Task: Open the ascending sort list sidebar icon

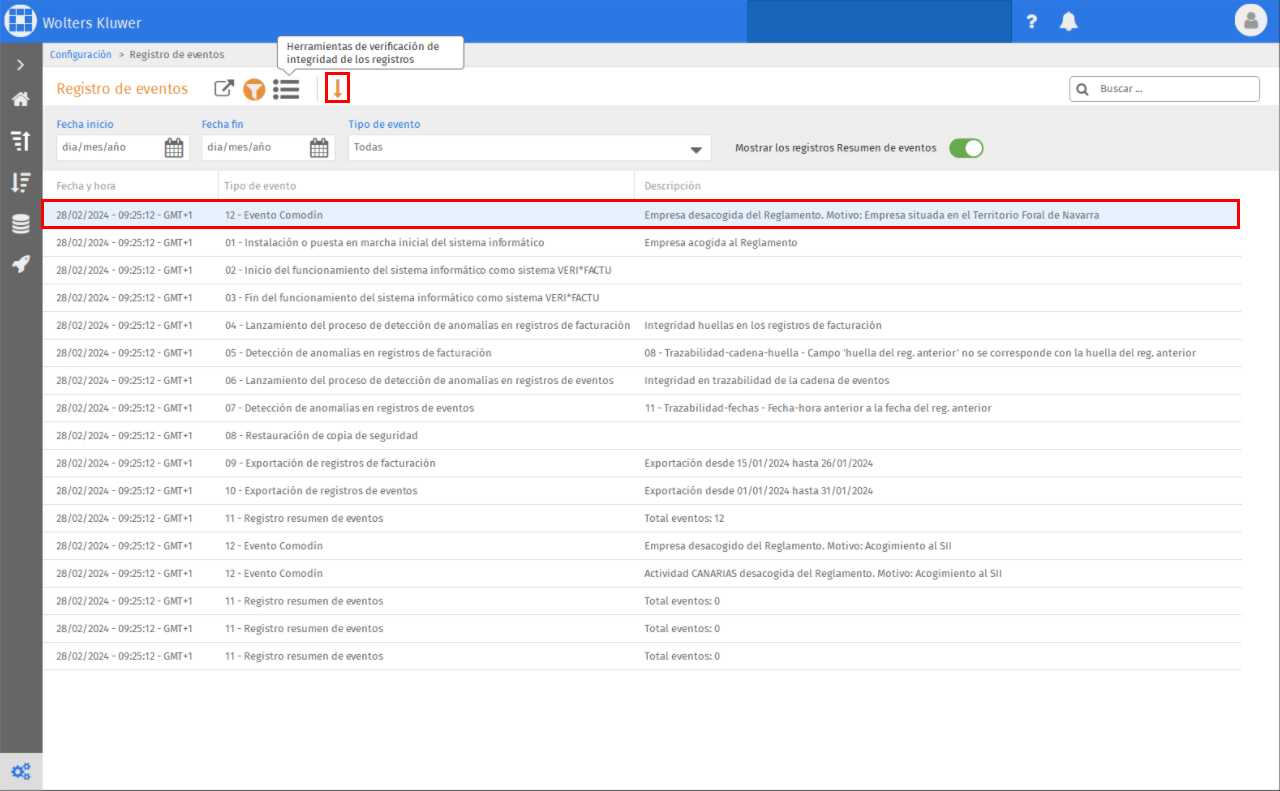Action: click(x=21, y=140)
